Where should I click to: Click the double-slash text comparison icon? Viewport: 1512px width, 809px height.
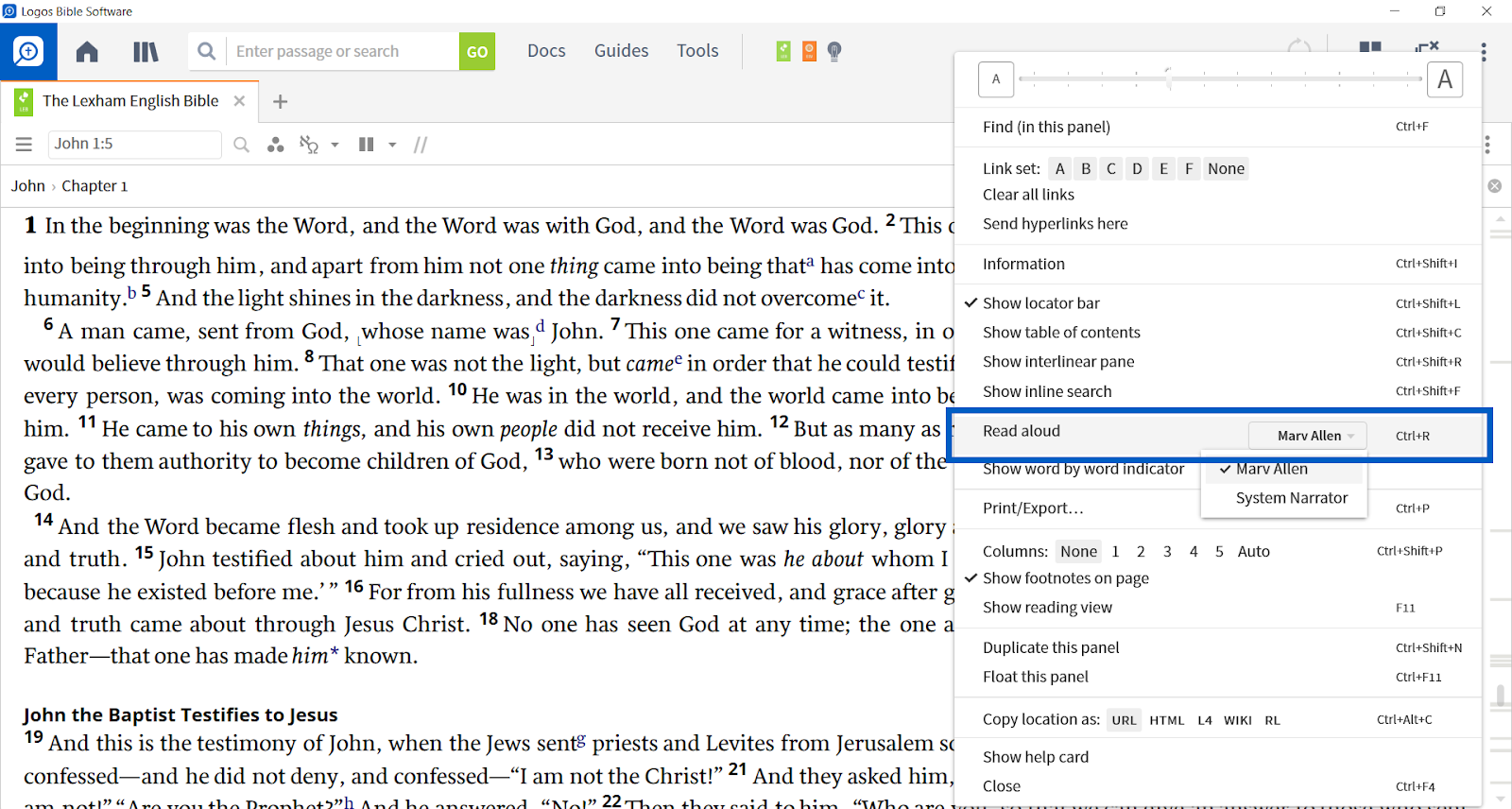(x=421, y=145)
